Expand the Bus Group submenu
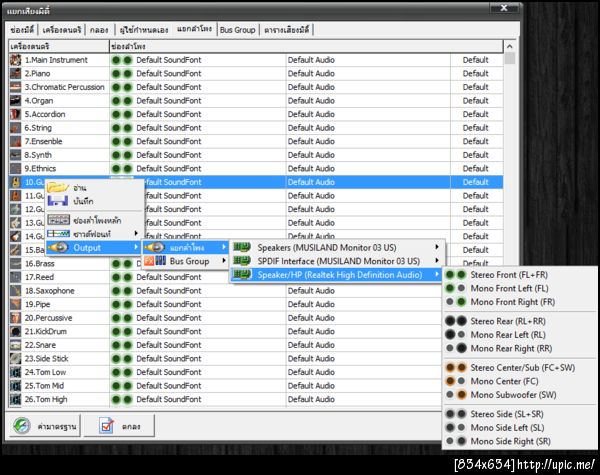The height and width of the screenshot is (475, 600). pyautogui.click(x=186, y=261)
